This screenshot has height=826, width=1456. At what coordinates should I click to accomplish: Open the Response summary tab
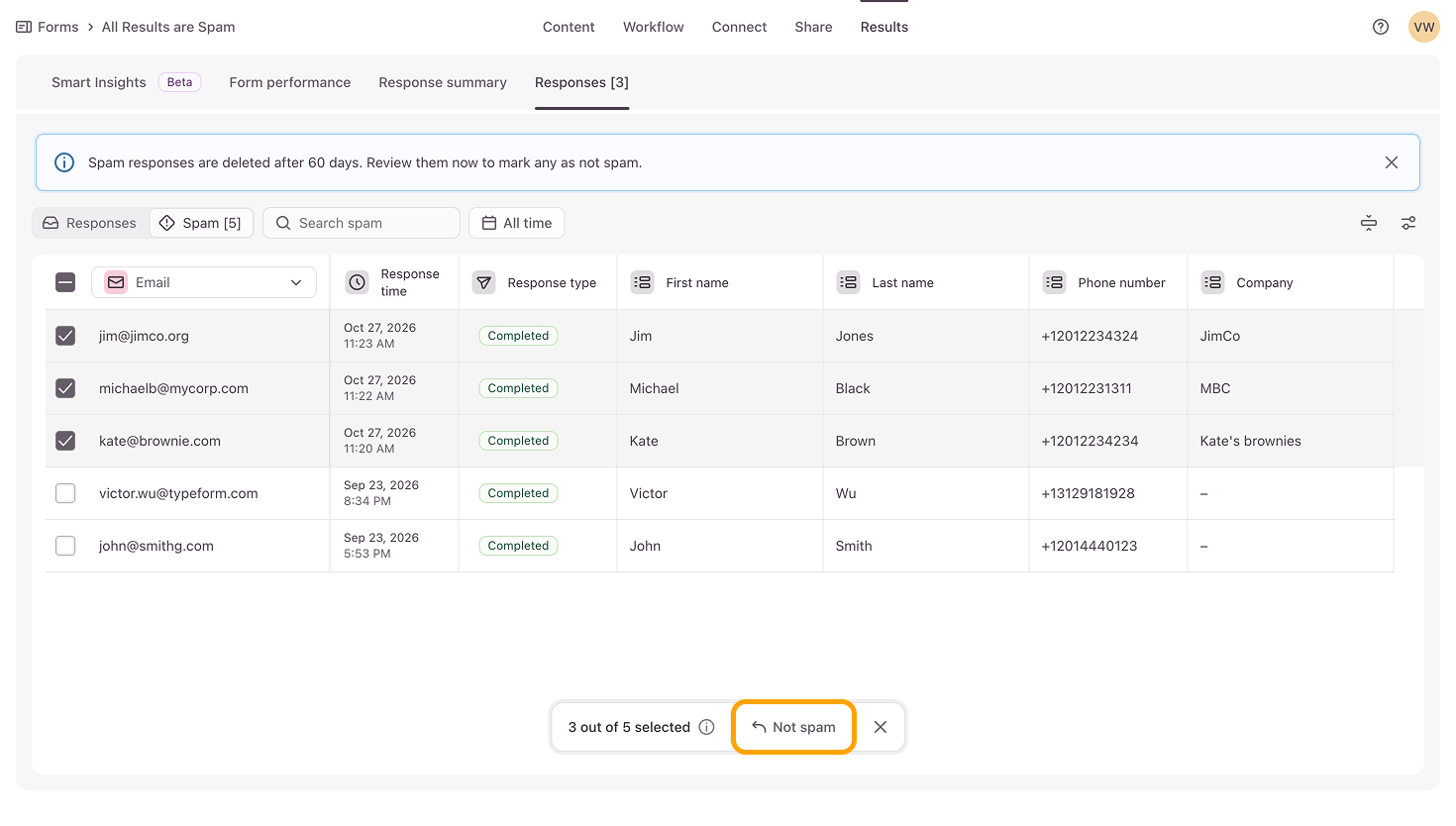click(443, 82)
